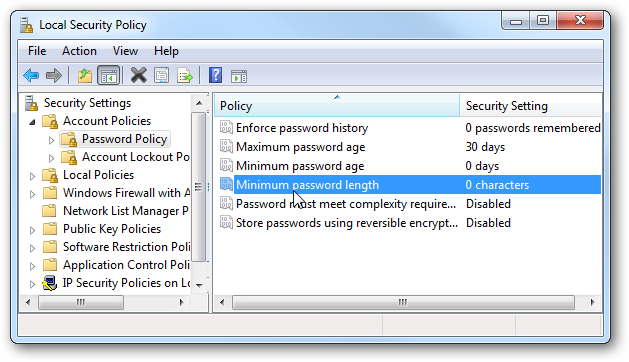
Task: Click the tree pane scroll-down arrow
Action: point(199,285)
